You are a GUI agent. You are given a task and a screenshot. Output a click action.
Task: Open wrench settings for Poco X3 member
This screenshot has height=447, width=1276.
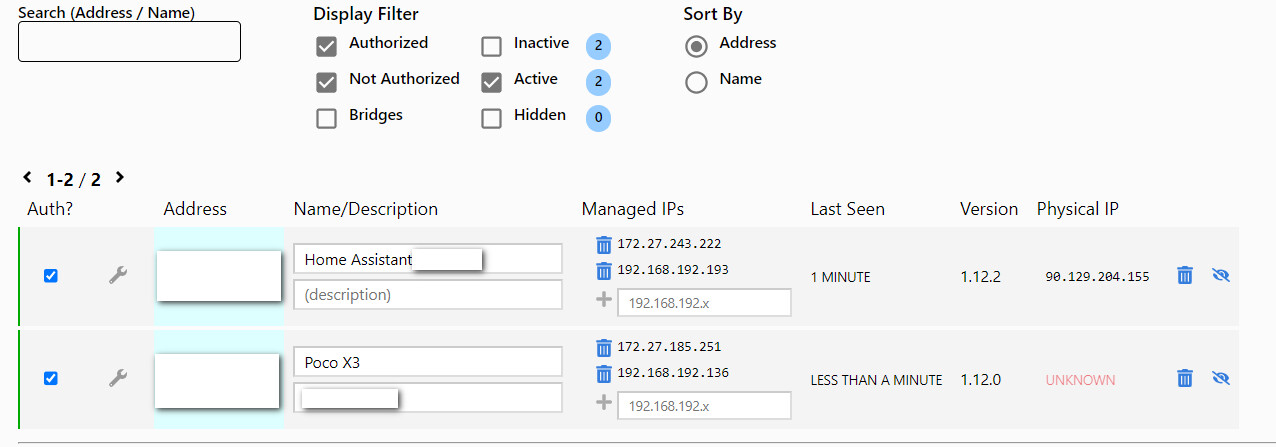tap(118, 378)
